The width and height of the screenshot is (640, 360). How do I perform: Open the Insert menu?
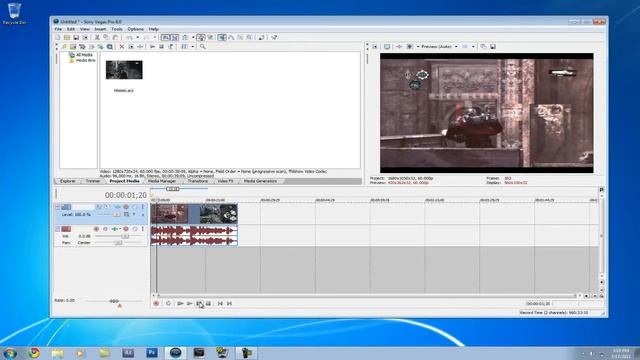pyautogui.click(x=100, y=29)
